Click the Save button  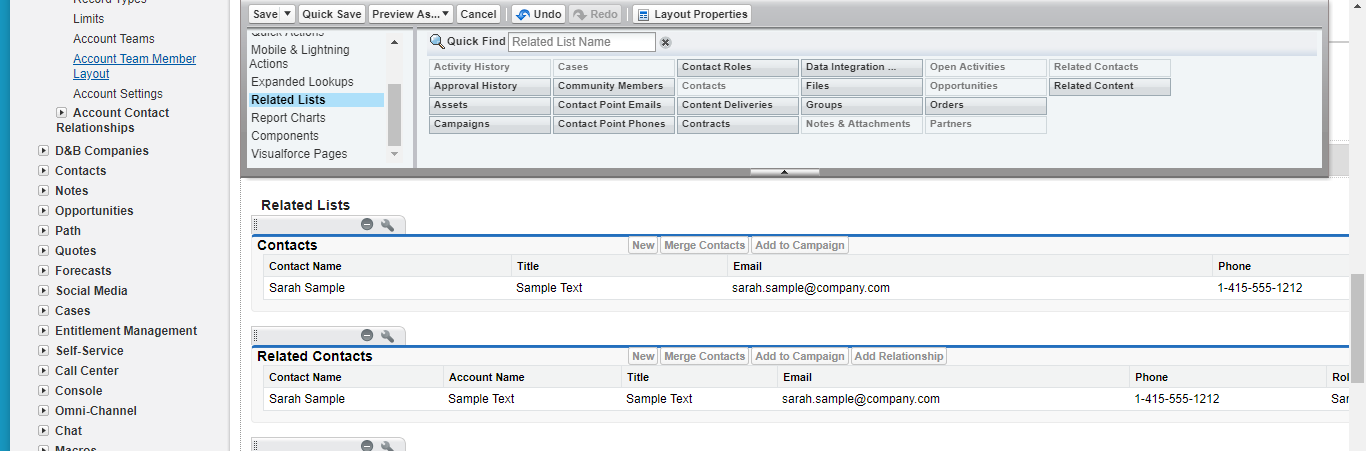tap(265, 14)
